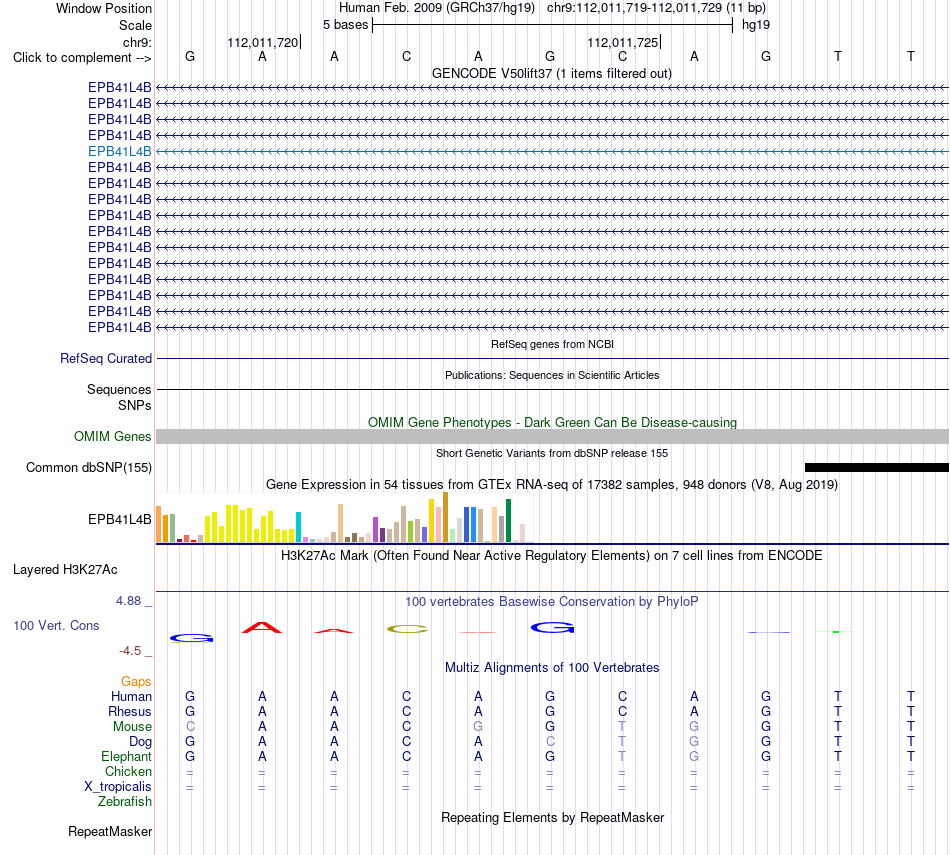Click the highlighted light-blue EPB41L4B transcript label
950x855 pixels.
(x=119, y=151)
